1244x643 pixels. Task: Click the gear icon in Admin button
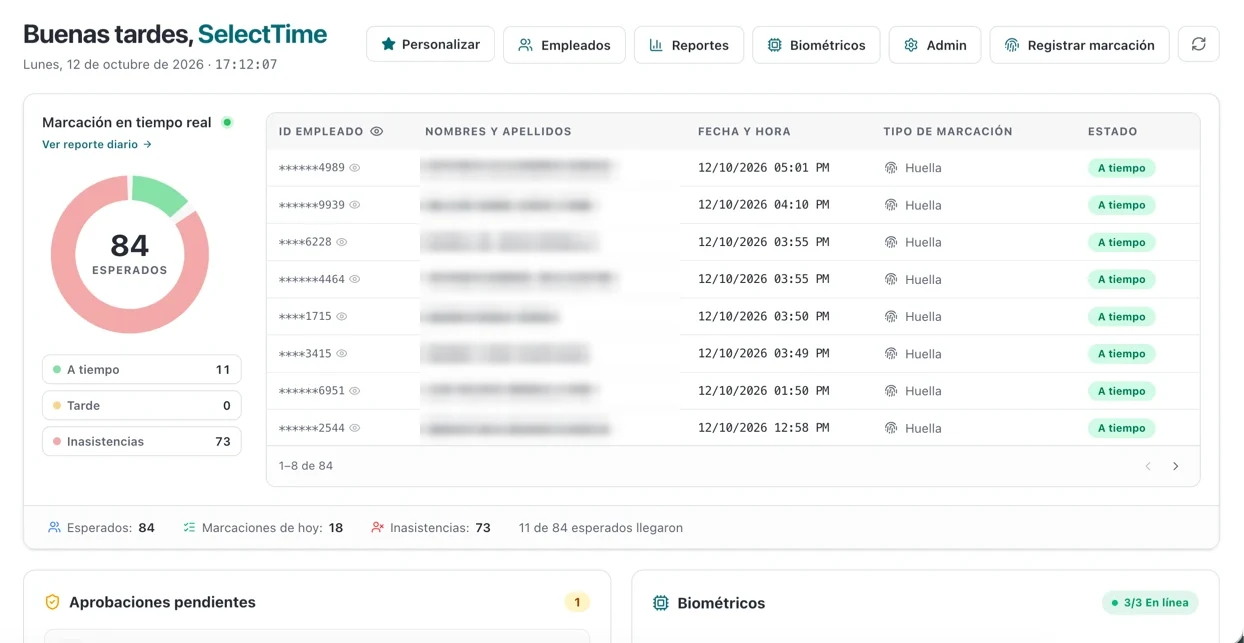pyautogui.click(x=910, y=45)
